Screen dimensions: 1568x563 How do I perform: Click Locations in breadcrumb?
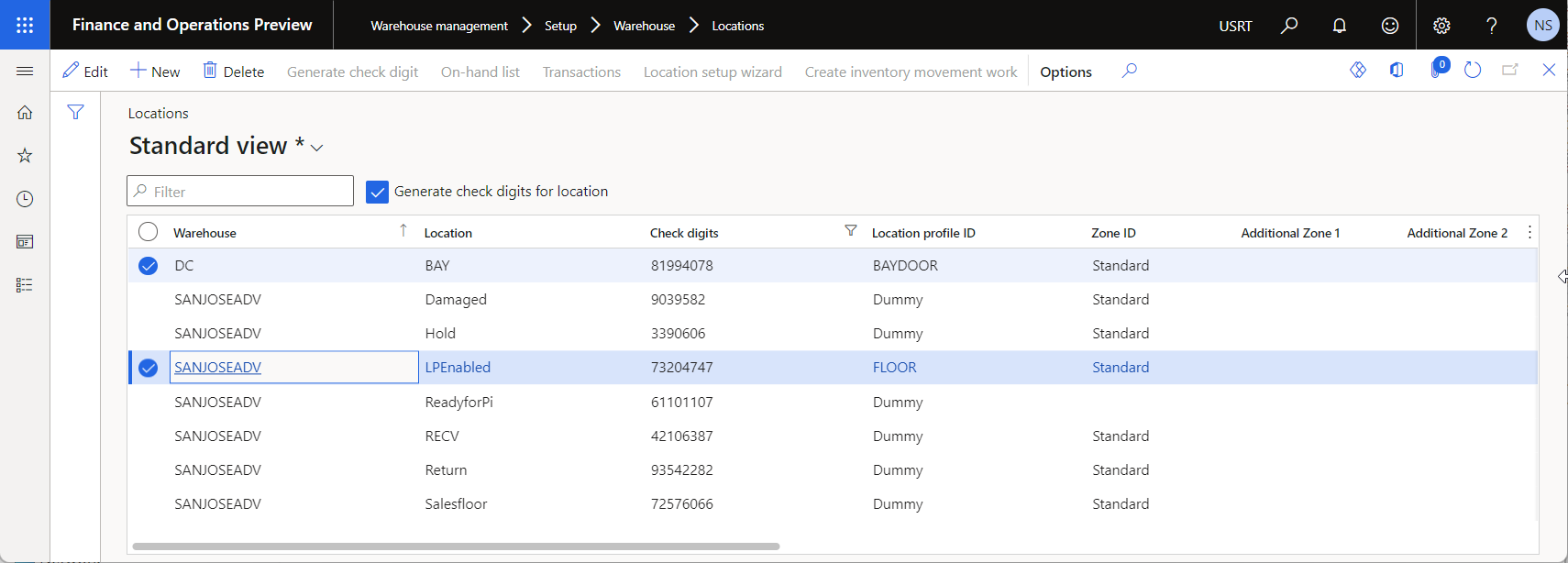pyautogui.click(x=738, y=26)
